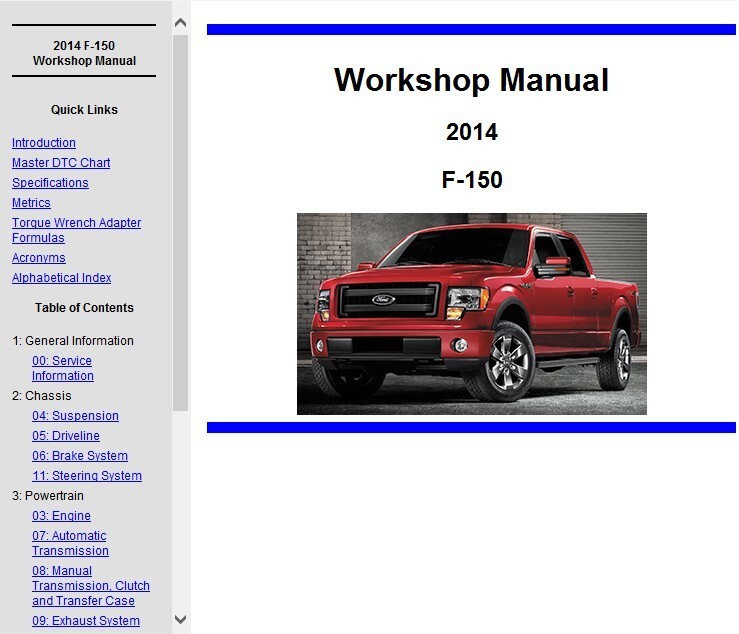The image size is (739, 634).
Task: Open Torque Wrench Adapter Formulas link
Action: point(76,230)
